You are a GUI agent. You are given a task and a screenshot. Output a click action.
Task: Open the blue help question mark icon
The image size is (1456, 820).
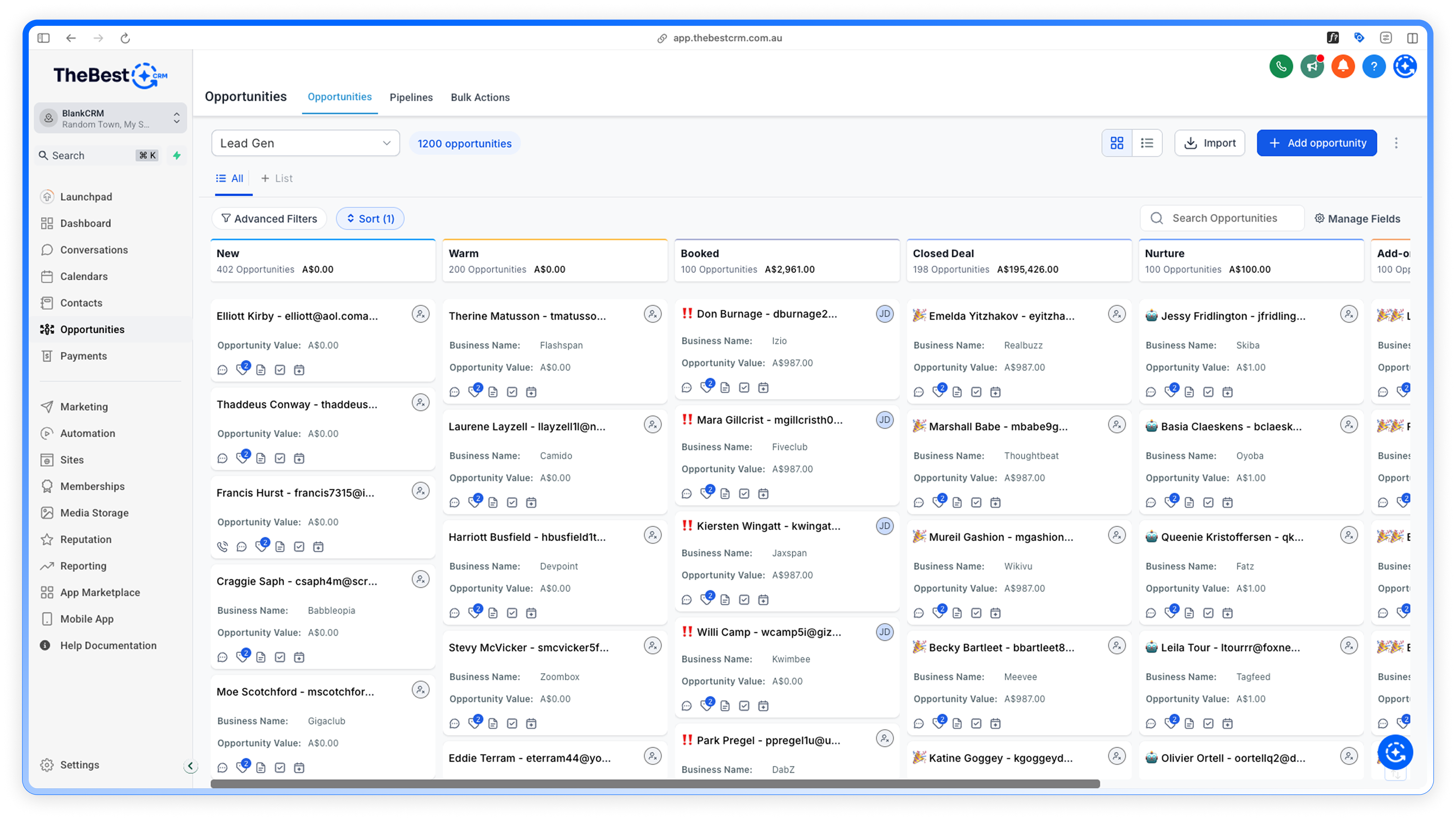pyautogui.click(x=1373, y=67)
